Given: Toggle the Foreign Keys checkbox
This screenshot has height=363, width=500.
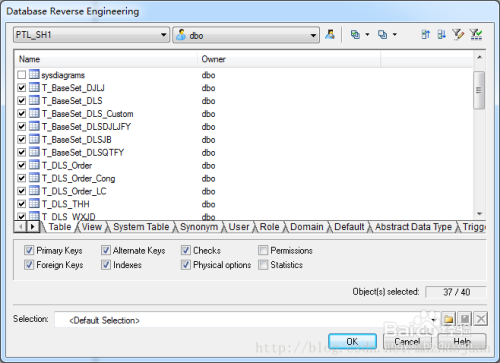Looking at the screenshot, I should pos(29,265).
